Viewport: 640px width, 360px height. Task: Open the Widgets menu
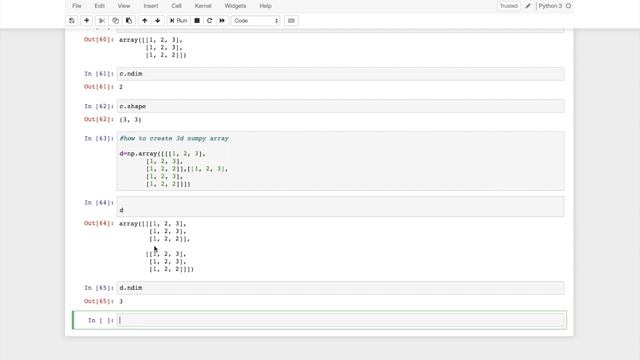(x=236, y=6)
